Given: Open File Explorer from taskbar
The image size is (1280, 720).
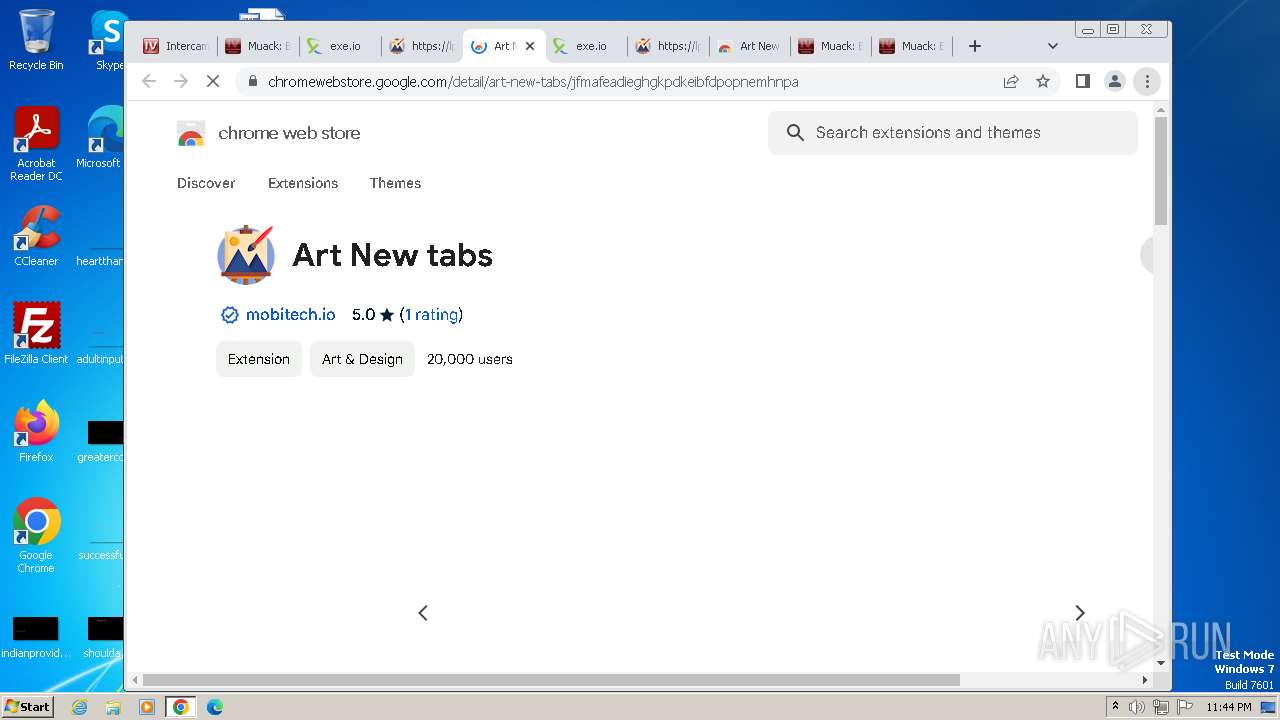Looking at the screenshot, I should [x=113, y=707].
